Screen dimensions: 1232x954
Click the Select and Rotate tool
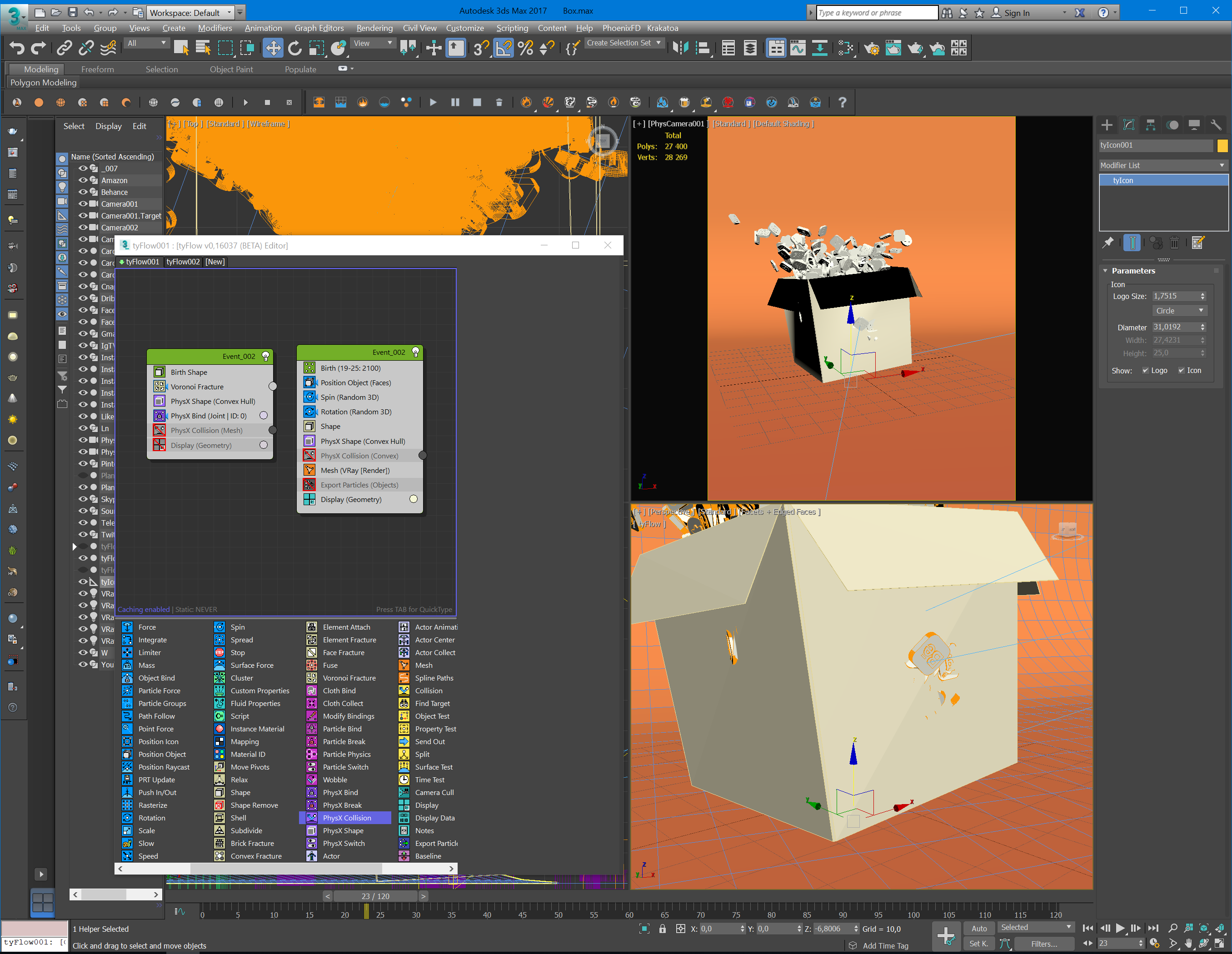pyautogui.click(x=294, y=49)
